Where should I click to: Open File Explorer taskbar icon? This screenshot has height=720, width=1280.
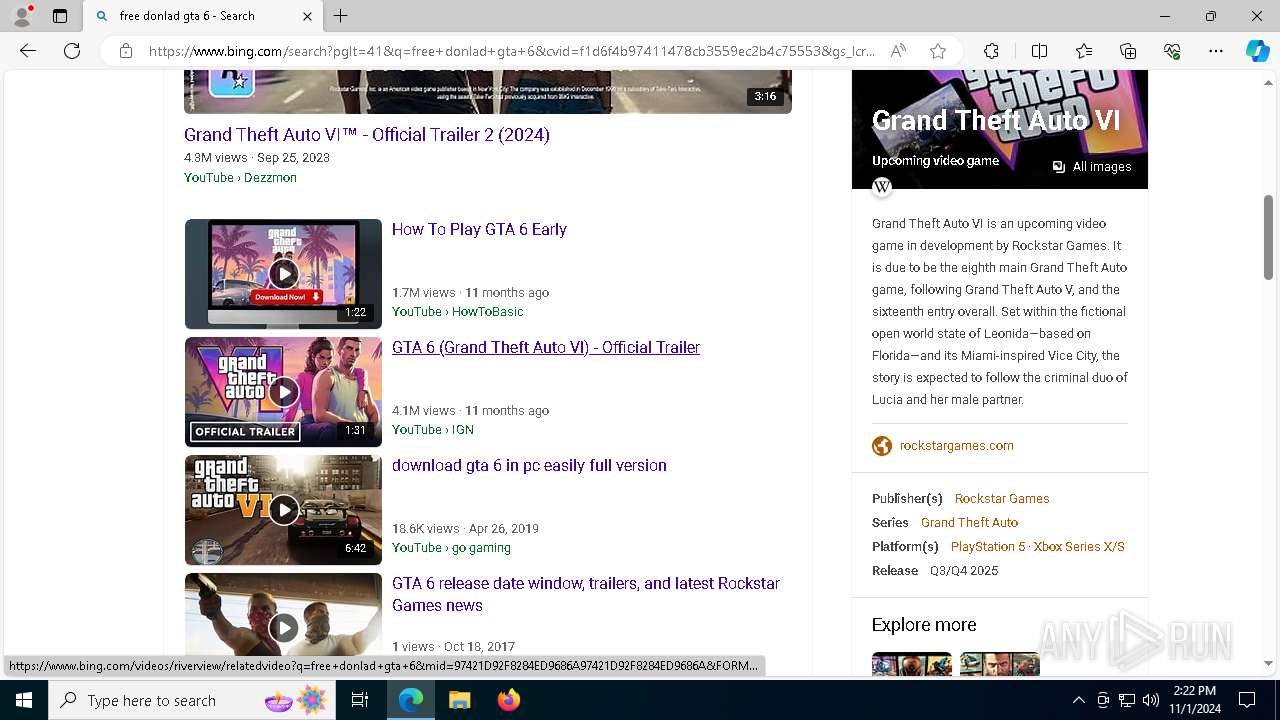(x=459, y=700)
